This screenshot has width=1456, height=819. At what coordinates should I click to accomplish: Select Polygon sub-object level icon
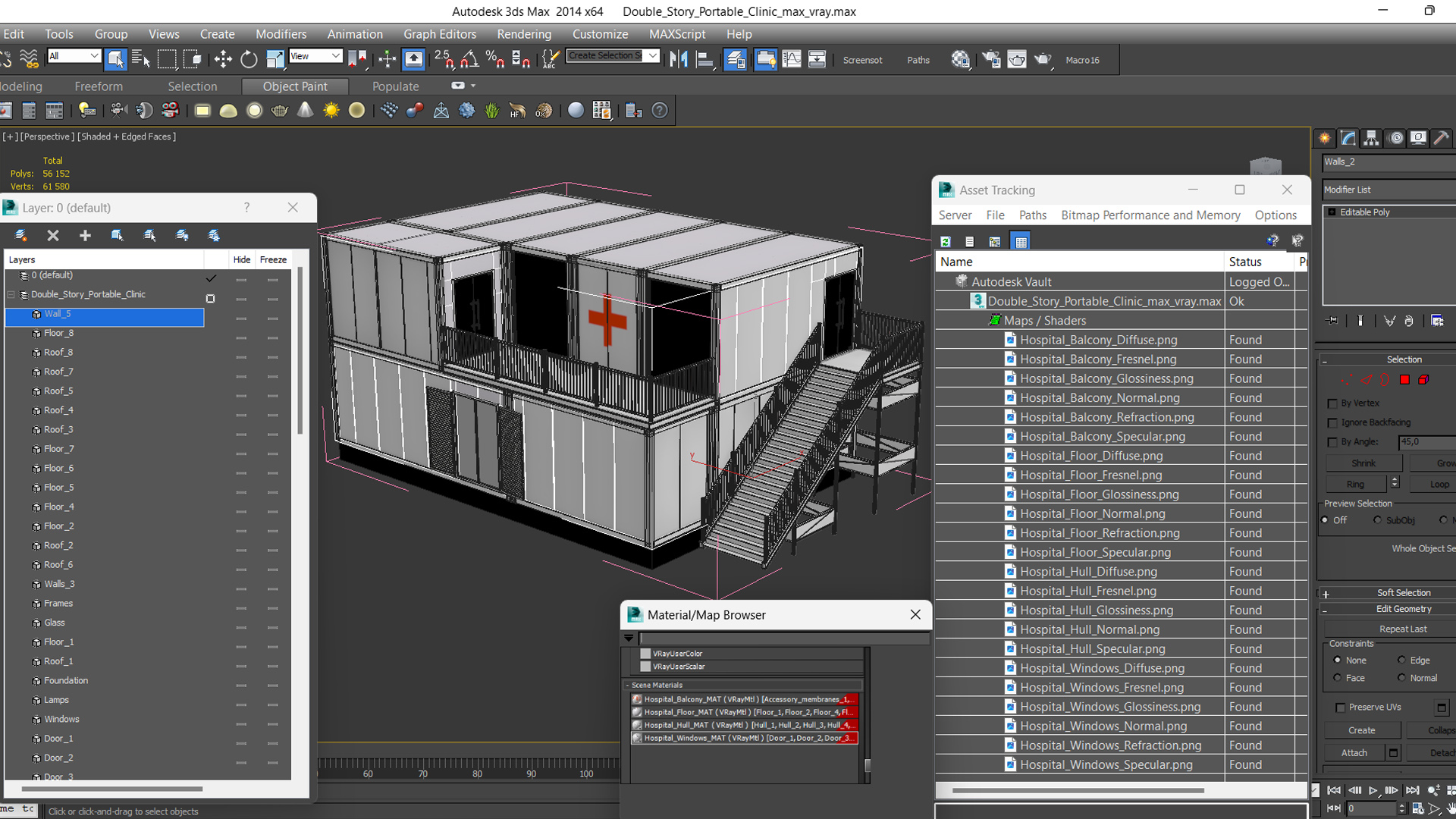coord(1404,380)
